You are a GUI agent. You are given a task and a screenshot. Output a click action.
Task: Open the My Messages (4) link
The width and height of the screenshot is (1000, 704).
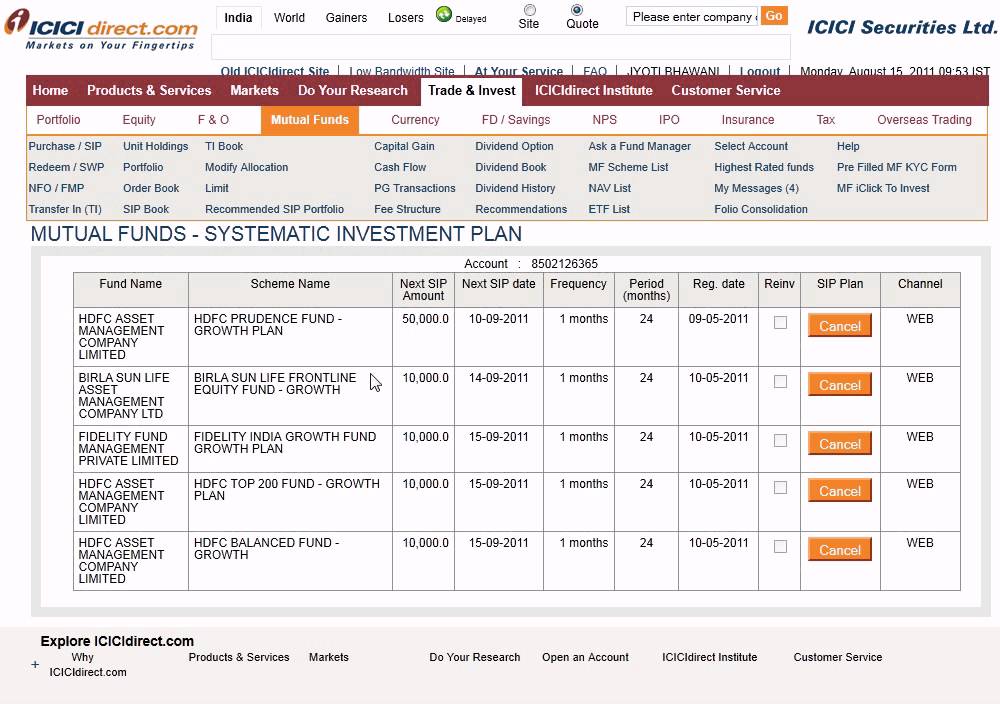click(x=756, y=188)
